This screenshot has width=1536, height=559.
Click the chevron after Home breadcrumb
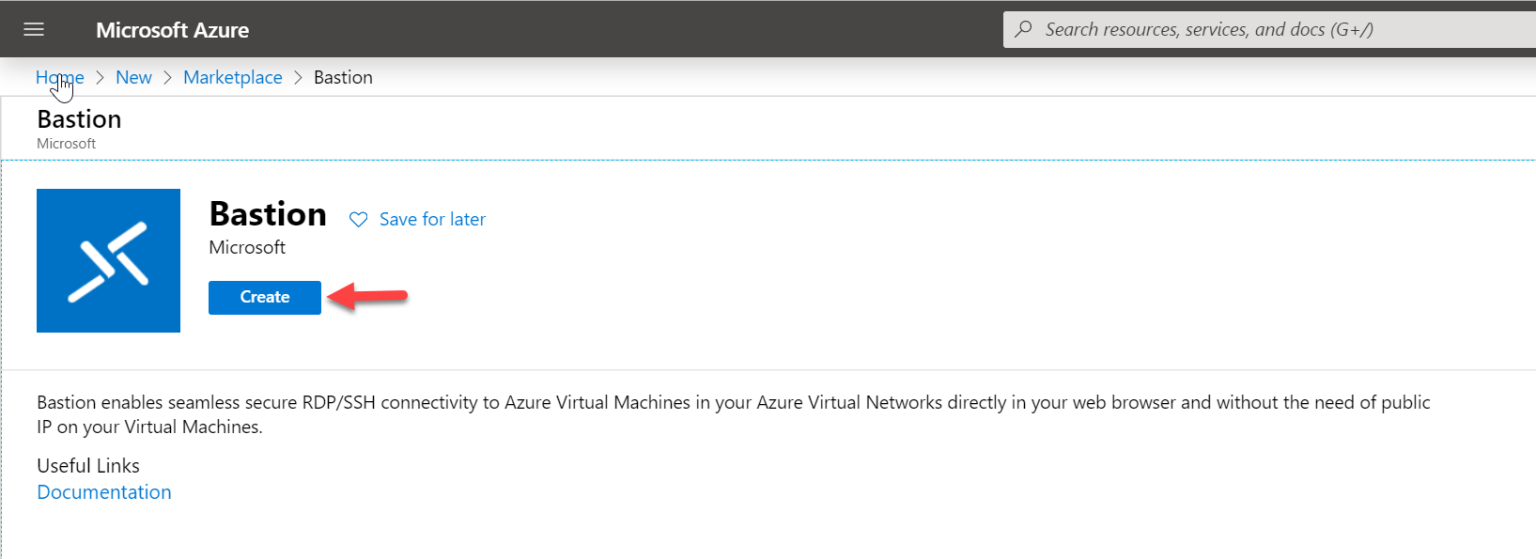click(100, 77)
